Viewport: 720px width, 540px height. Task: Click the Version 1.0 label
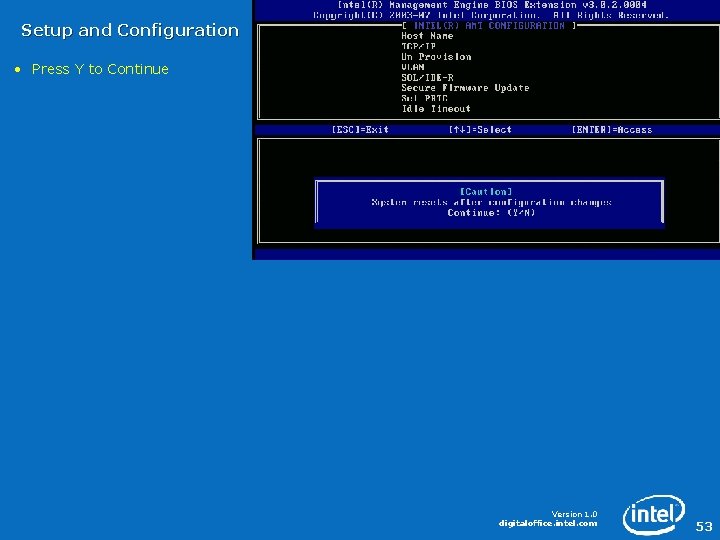pos(574,514)
